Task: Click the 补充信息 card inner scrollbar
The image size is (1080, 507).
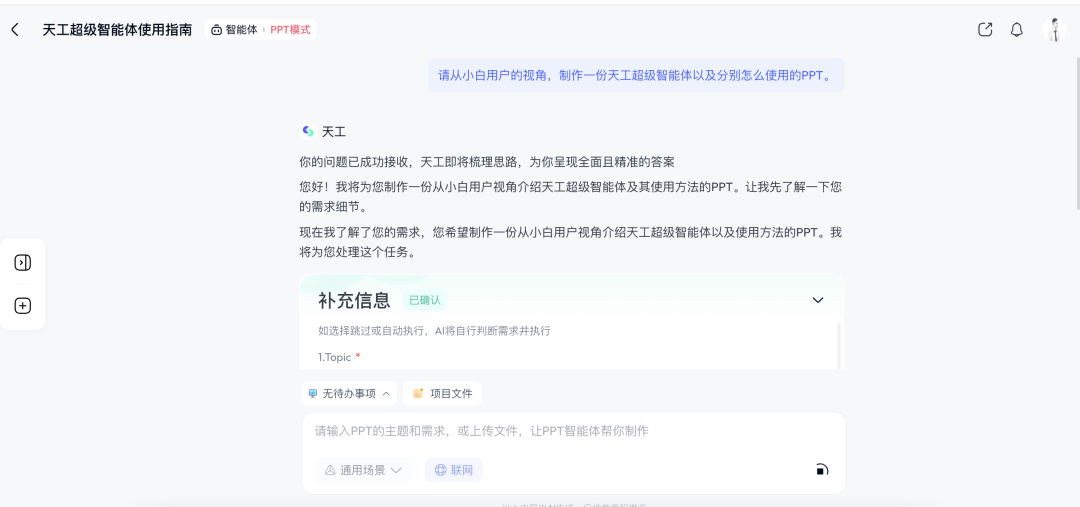Action: click(x=838, y=346)
